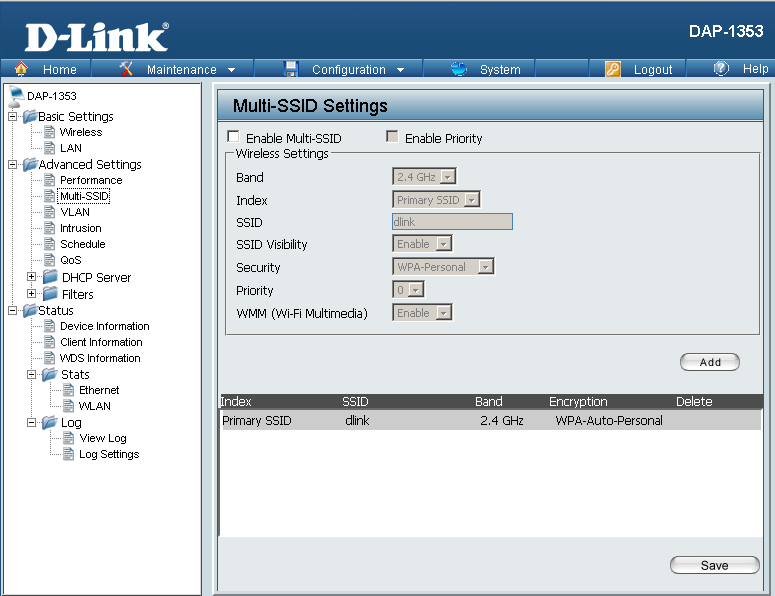Open Log Settings in the tree

109,454
